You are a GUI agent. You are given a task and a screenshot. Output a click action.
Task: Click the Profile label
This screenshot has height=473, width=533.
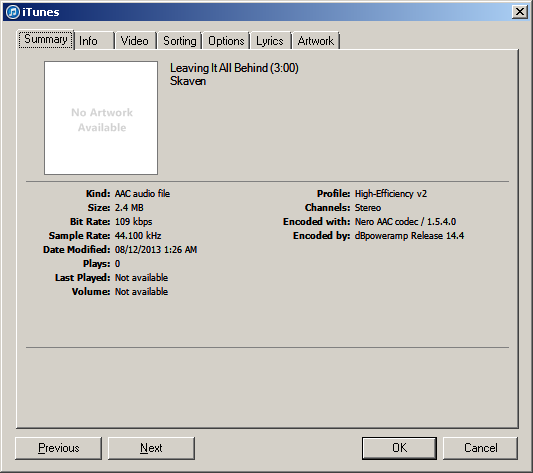click(333, 193)
